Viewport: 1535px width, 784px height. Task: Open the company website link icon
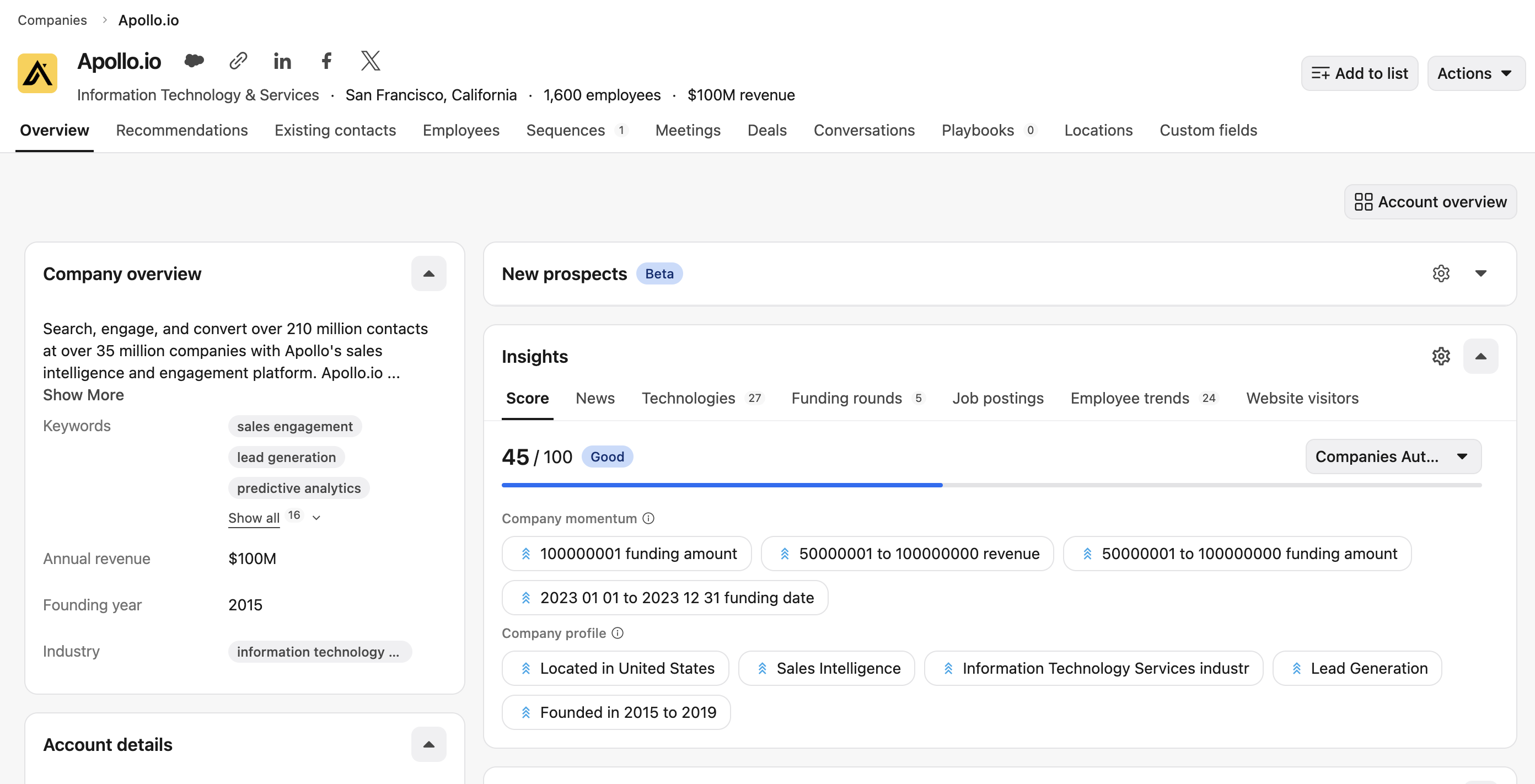(238, 61)
